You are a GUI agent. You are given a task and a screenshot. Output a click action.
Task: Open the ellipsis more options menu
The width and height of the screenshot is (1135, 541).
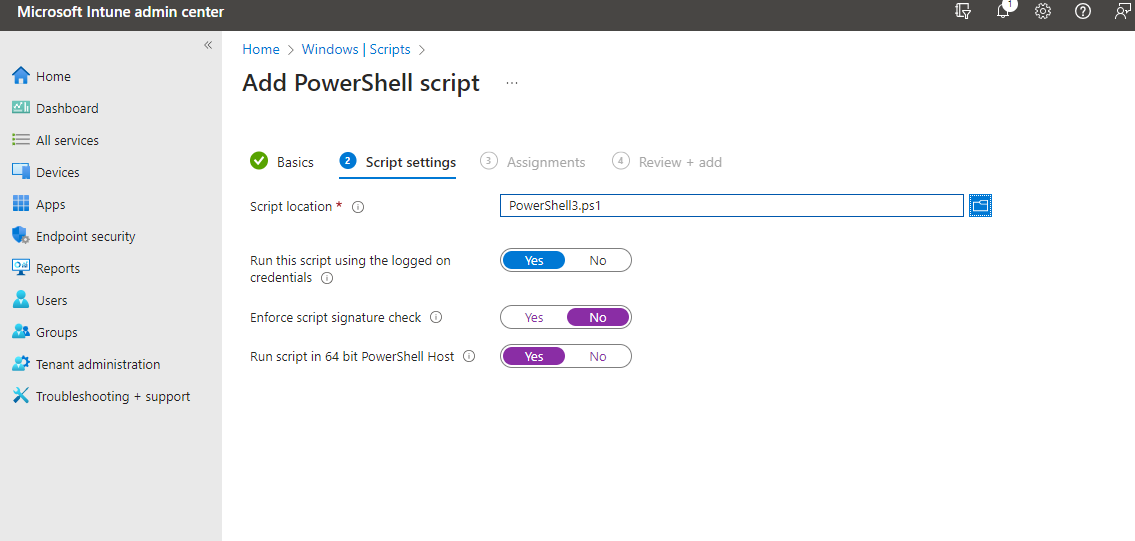point(512,83)
